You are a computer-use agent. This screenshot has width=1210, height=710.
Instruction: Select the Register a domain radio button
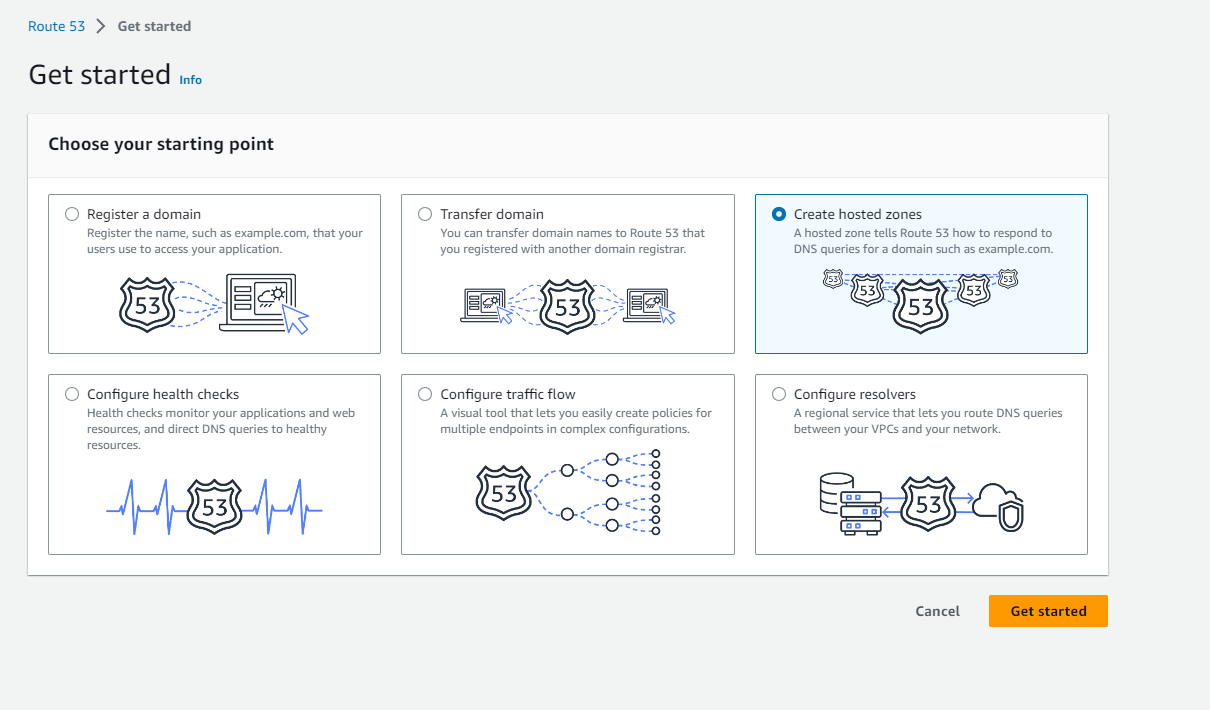tap(72, 214)
